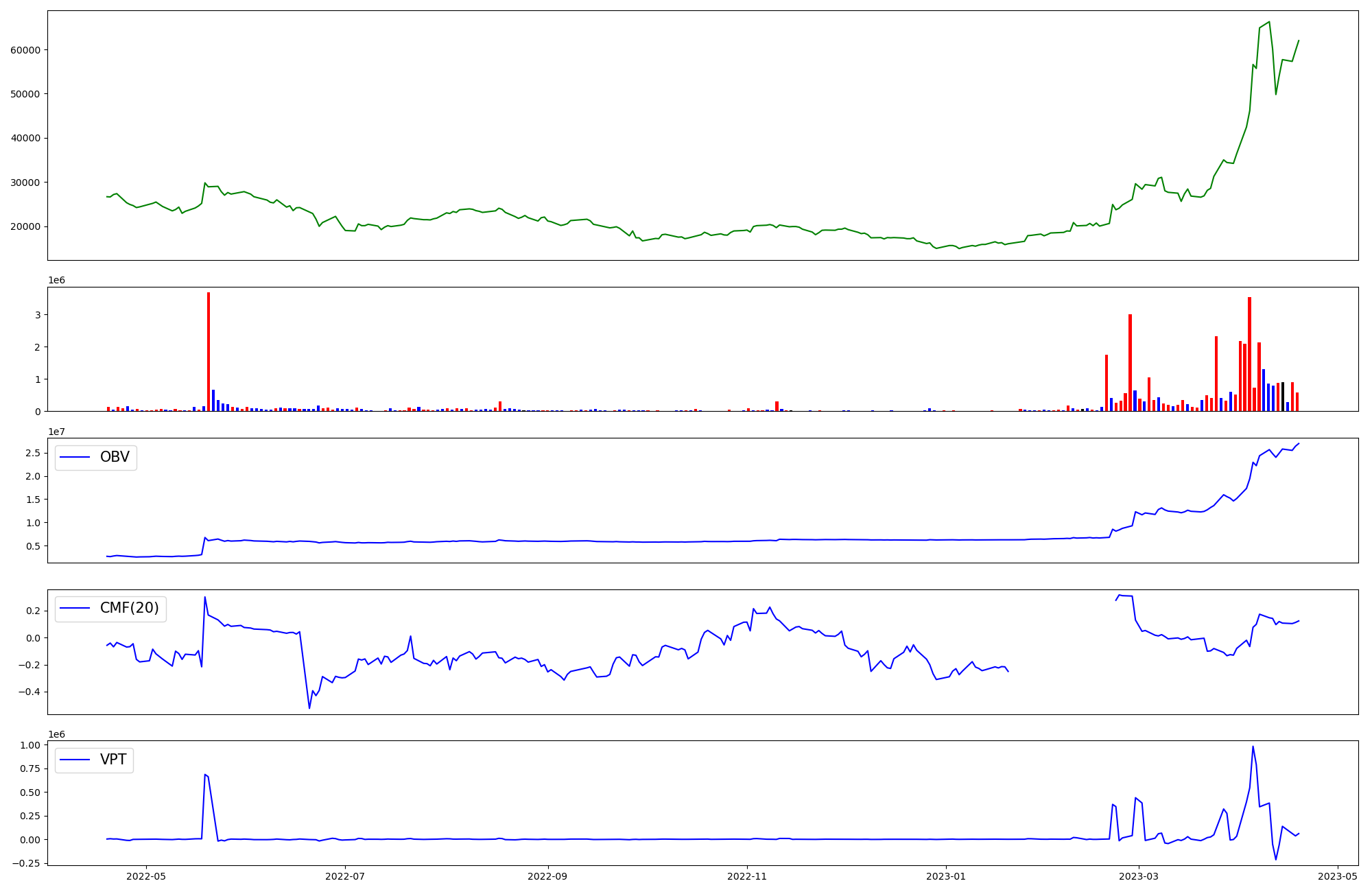Click the 1e7 scale label above OBV chart
This screenshot has width=1372, height=892.
[x=57, y=432]
